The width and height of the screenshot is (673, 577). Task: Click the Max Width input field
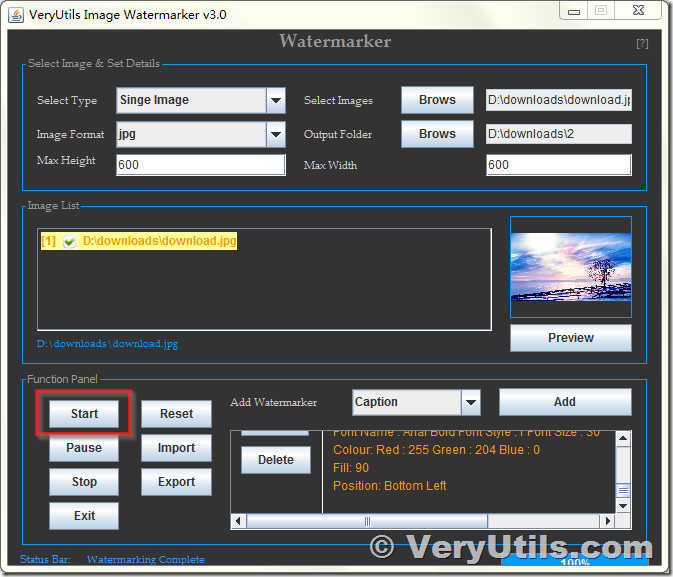pos(558,165)
